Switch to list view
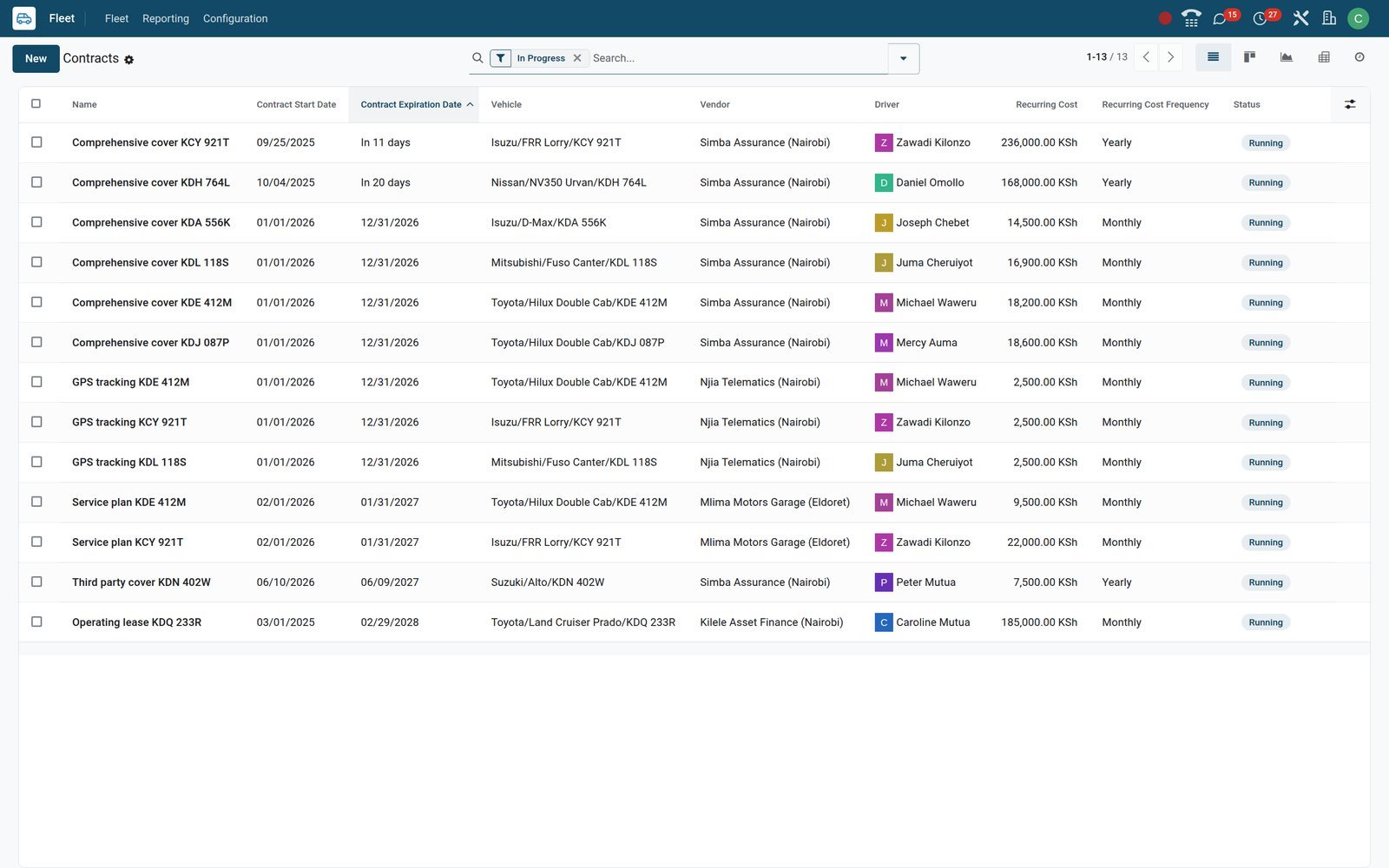 [1214, 57]
